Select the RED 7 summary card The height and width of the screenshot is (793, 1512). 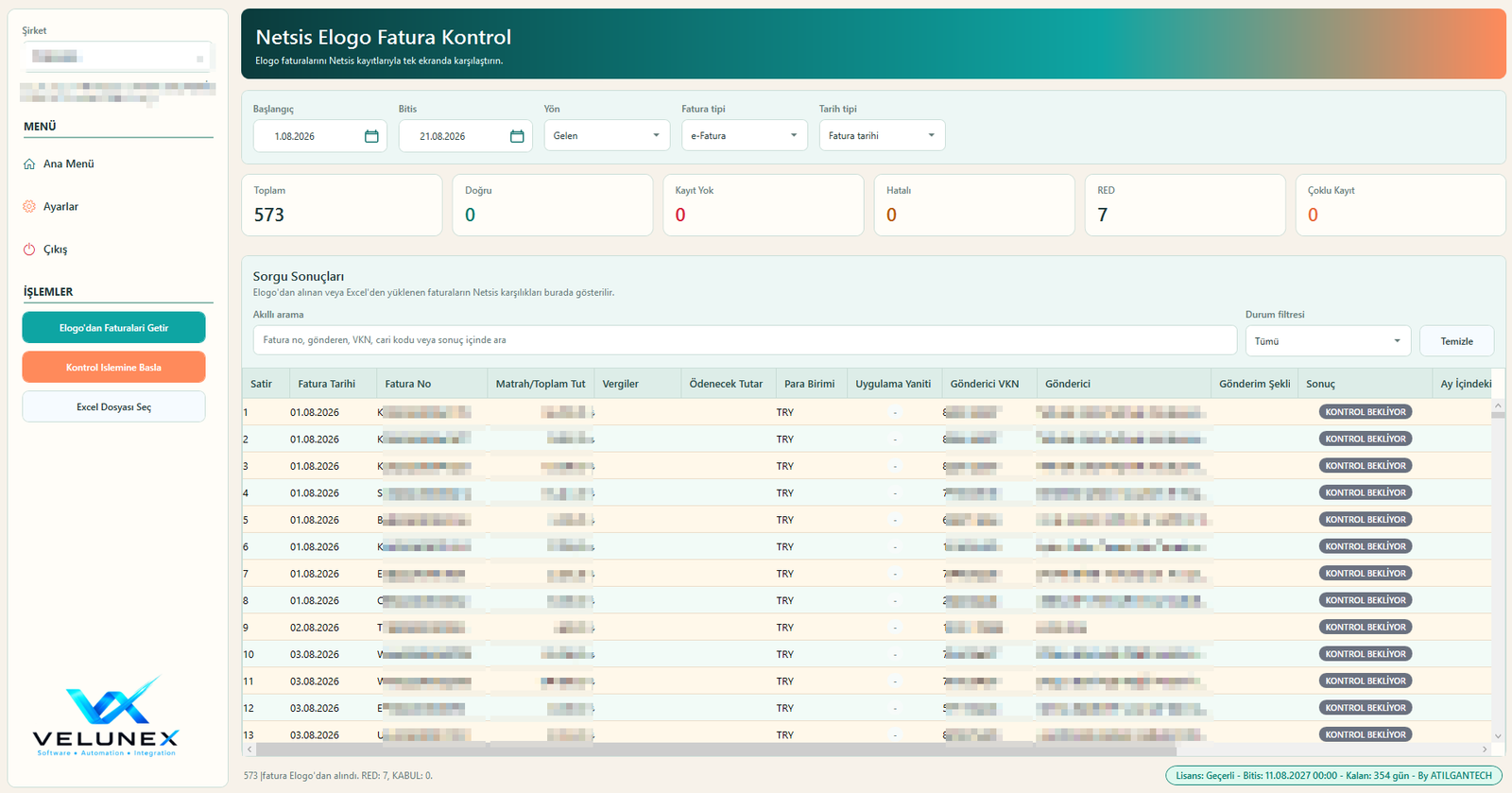(x=1185, y=205)
